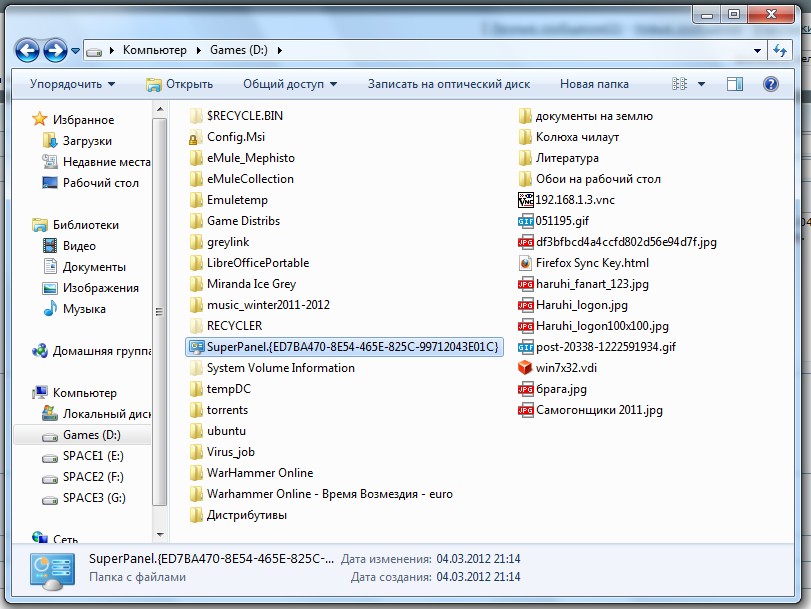Click file name Самогонщики 2011.jpg
The width and height of the screenshot is (811, 609).
click(599, 410)
